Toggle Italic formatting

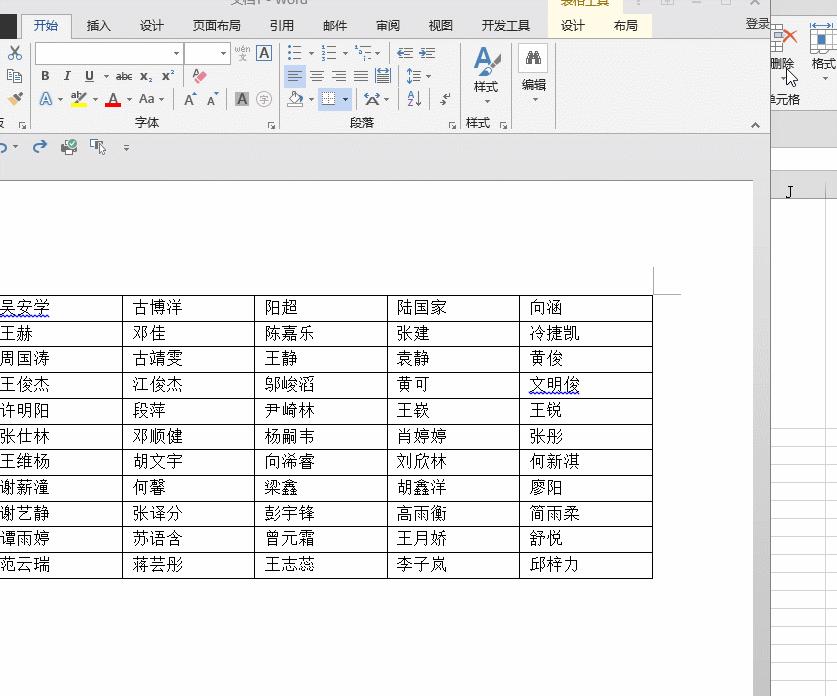point(66,75)
